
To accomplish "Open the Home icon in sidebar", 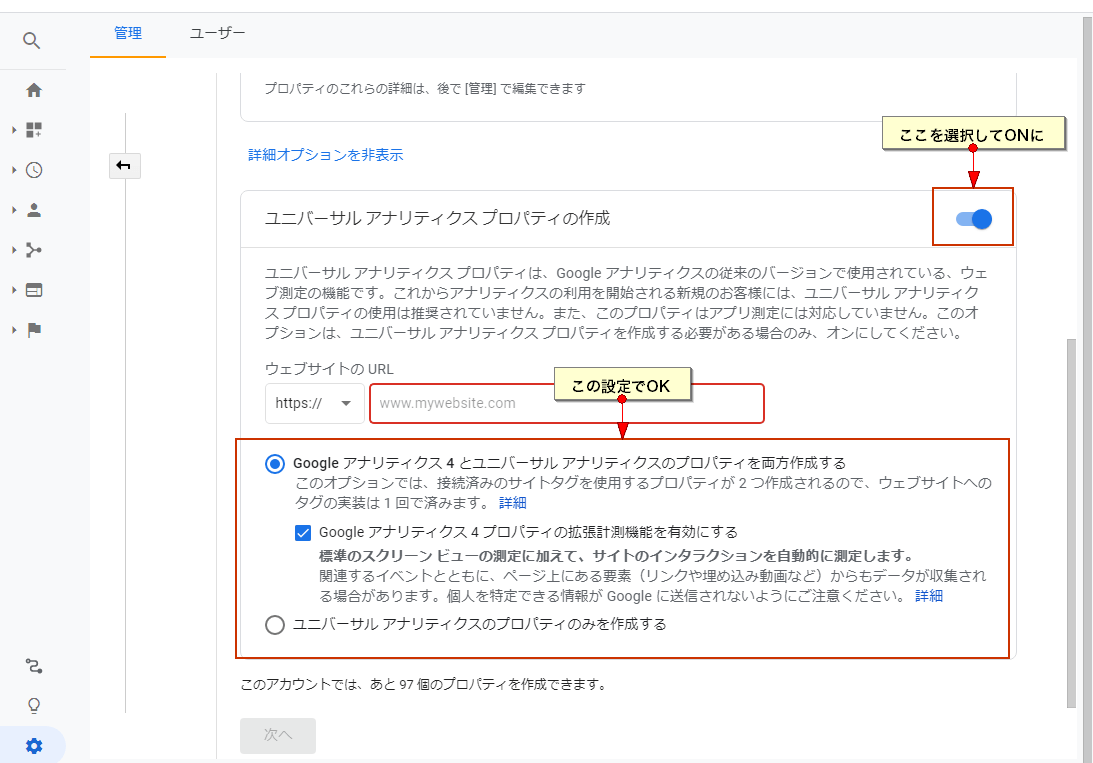I will (x=34, y=90).
